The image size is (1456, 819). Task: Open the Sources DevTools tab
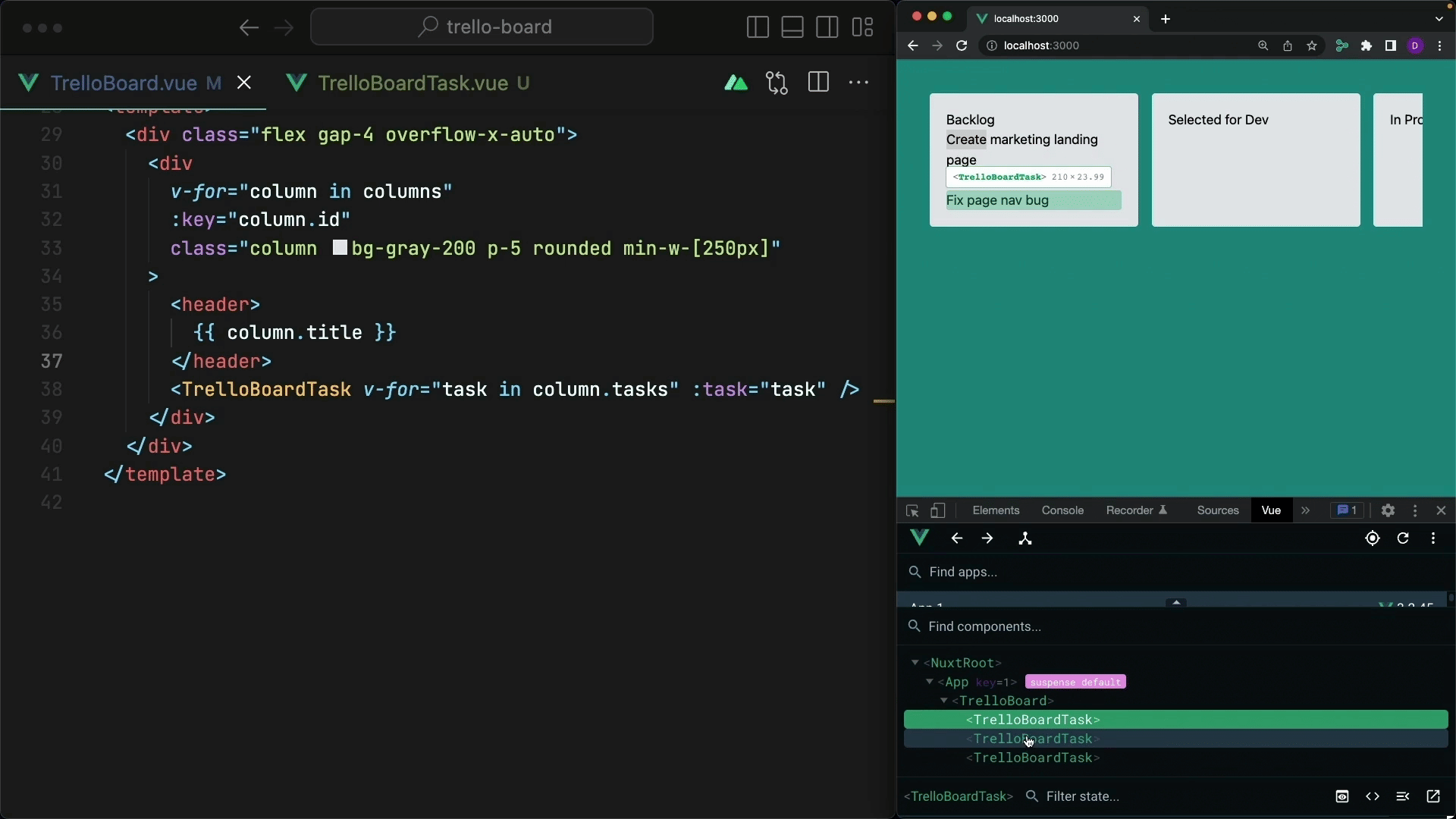click(x=1218, y=511)
